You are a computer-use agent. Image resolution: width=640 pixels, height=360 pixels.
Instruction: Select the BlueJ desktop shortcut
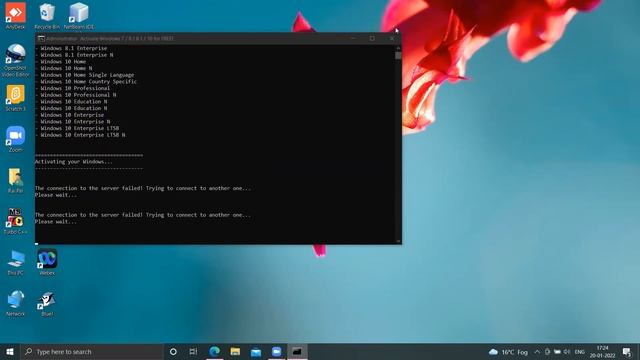47,303
